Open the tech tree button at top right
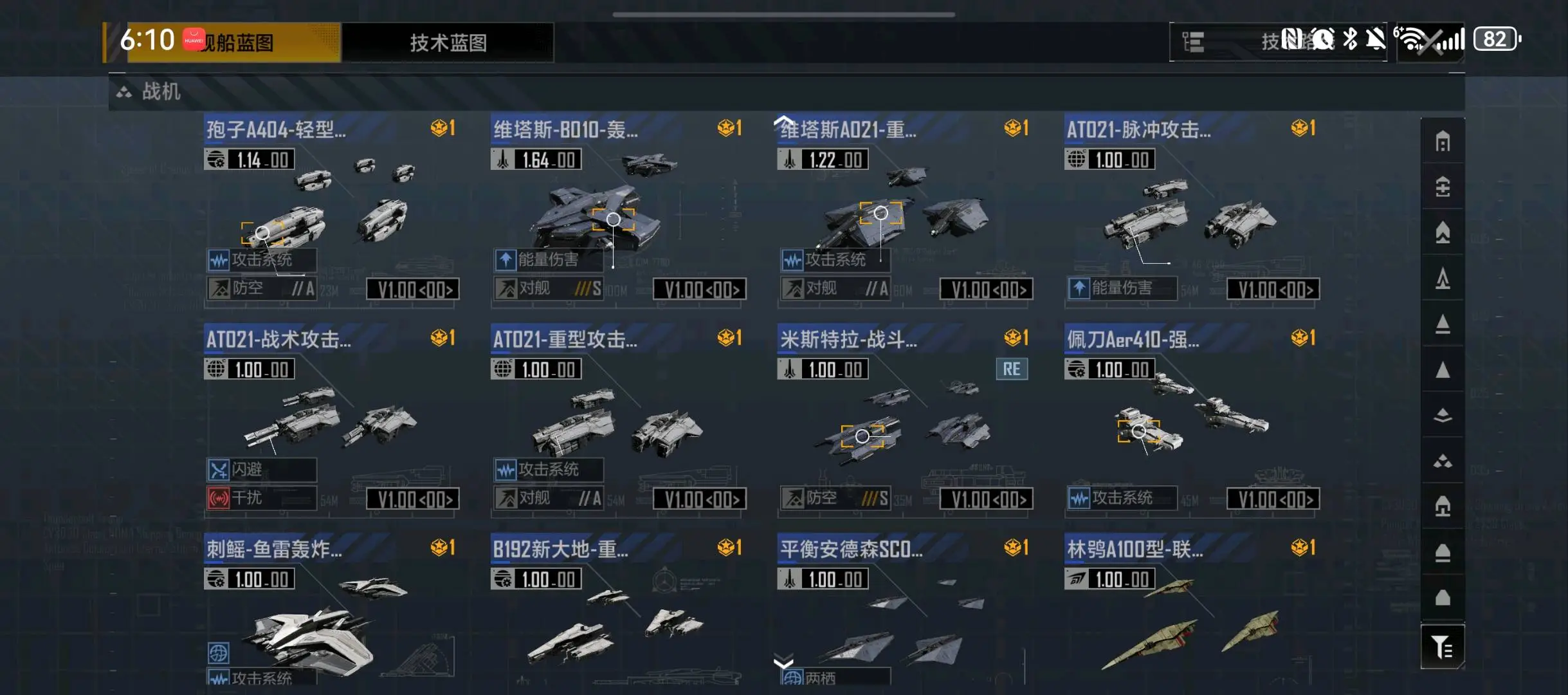The width and height of the screenshot is (1568, 695). pos(1277,42)
